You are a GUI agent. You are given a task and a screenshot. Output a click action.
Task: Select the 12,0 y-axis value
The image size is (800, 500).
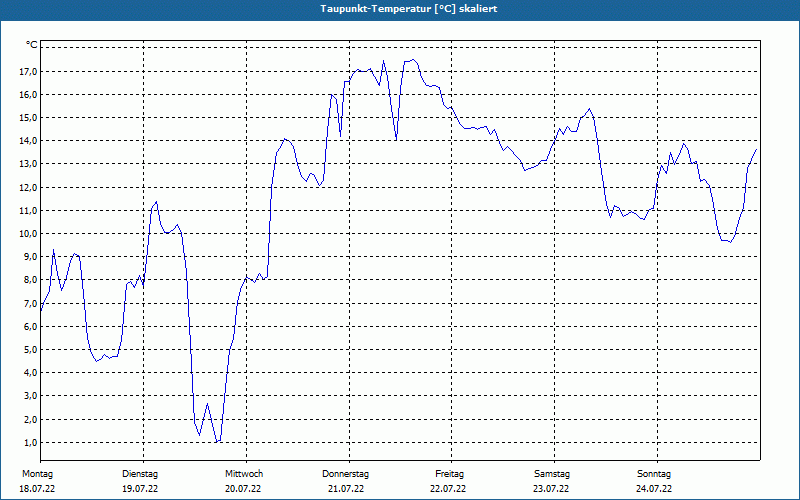point(28,188)
